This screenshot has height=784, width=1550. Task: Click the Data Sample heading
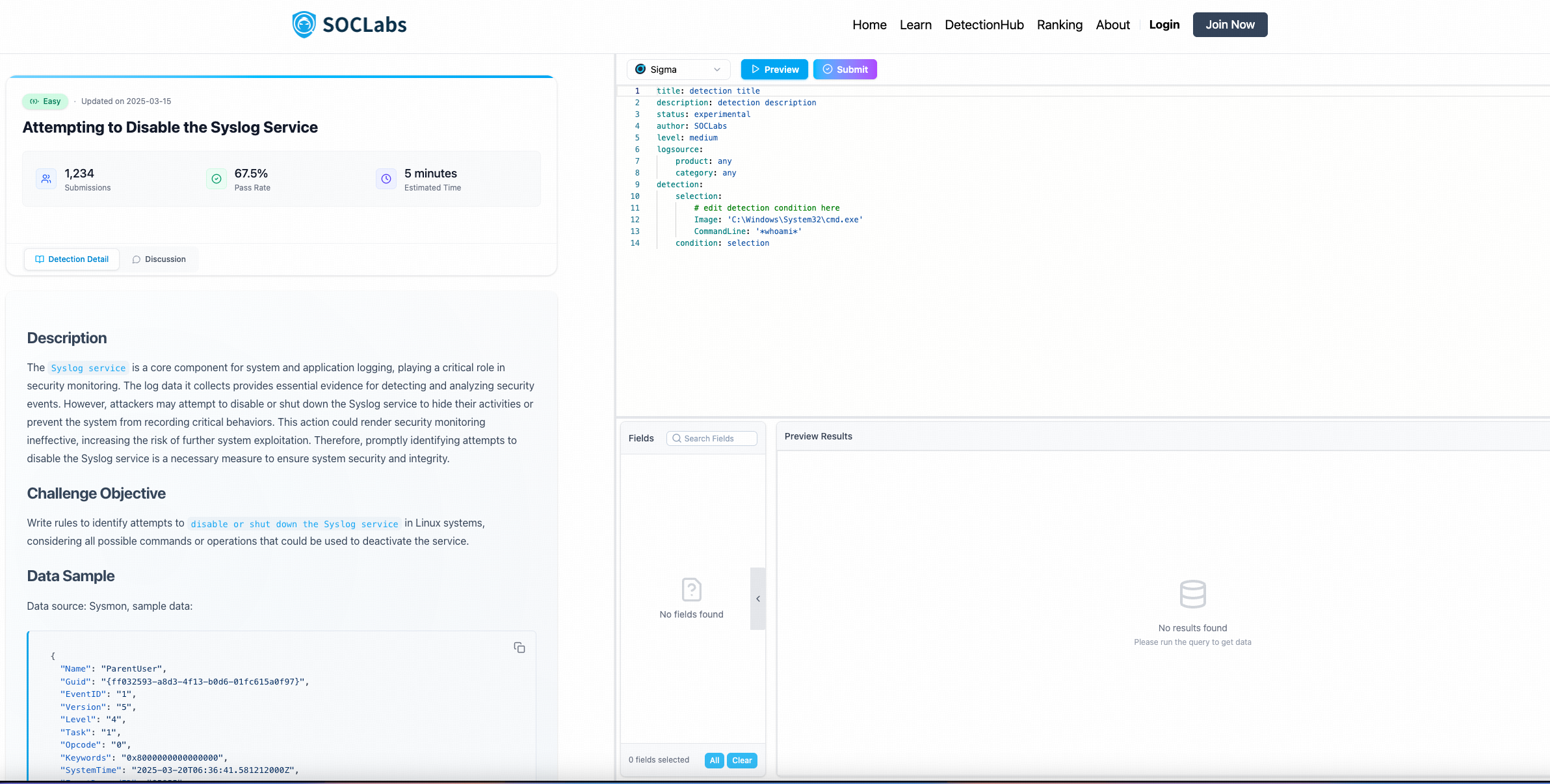[x=71, y=576]
